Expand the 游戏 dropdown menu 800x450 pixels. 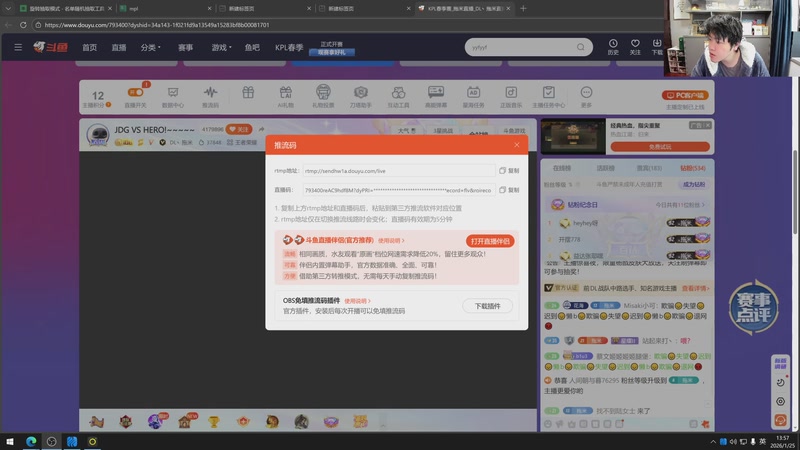pos(221,47)
